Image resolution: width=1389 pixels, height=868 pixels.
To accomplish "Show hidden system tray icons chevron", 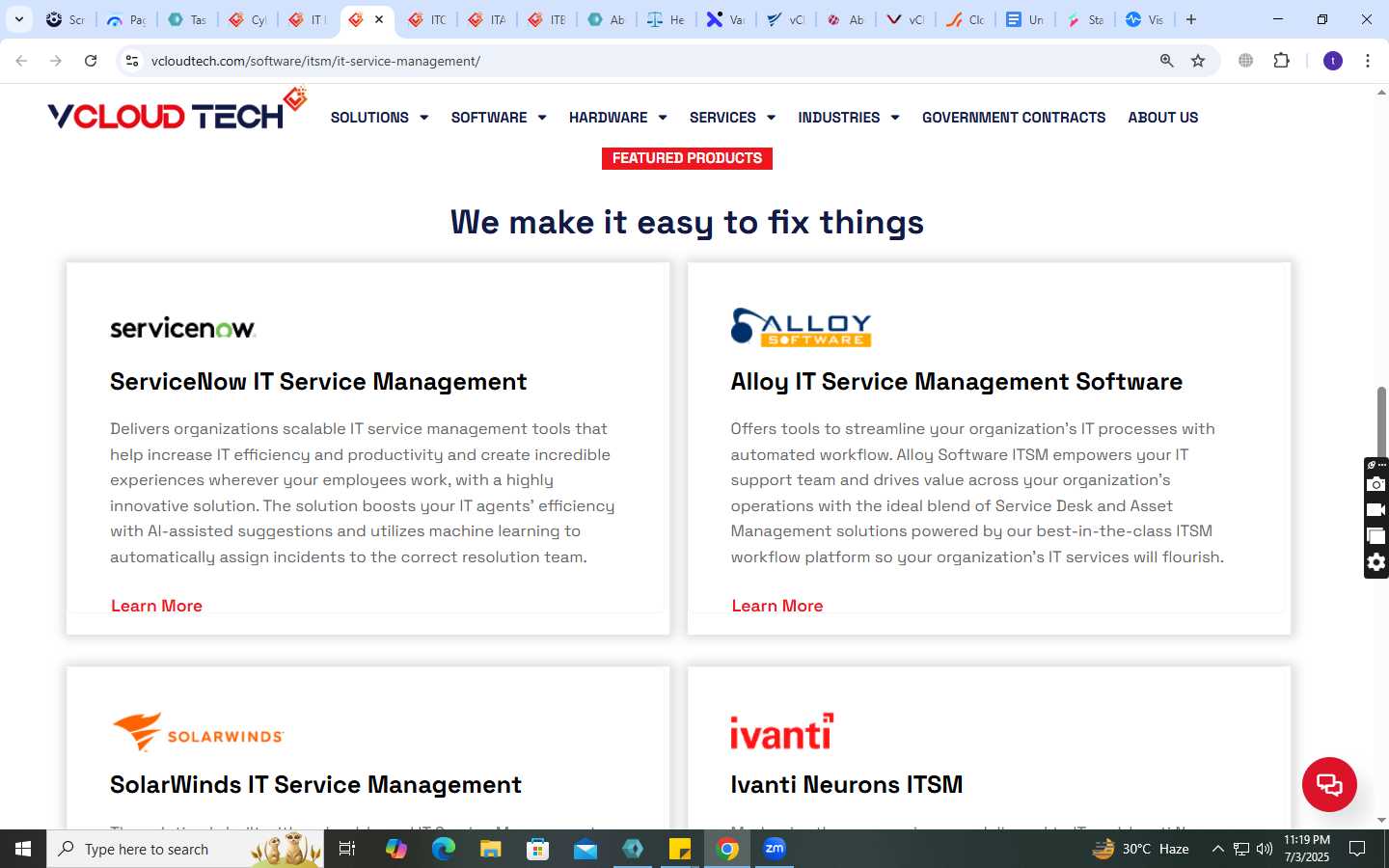I will (1217, 849).
